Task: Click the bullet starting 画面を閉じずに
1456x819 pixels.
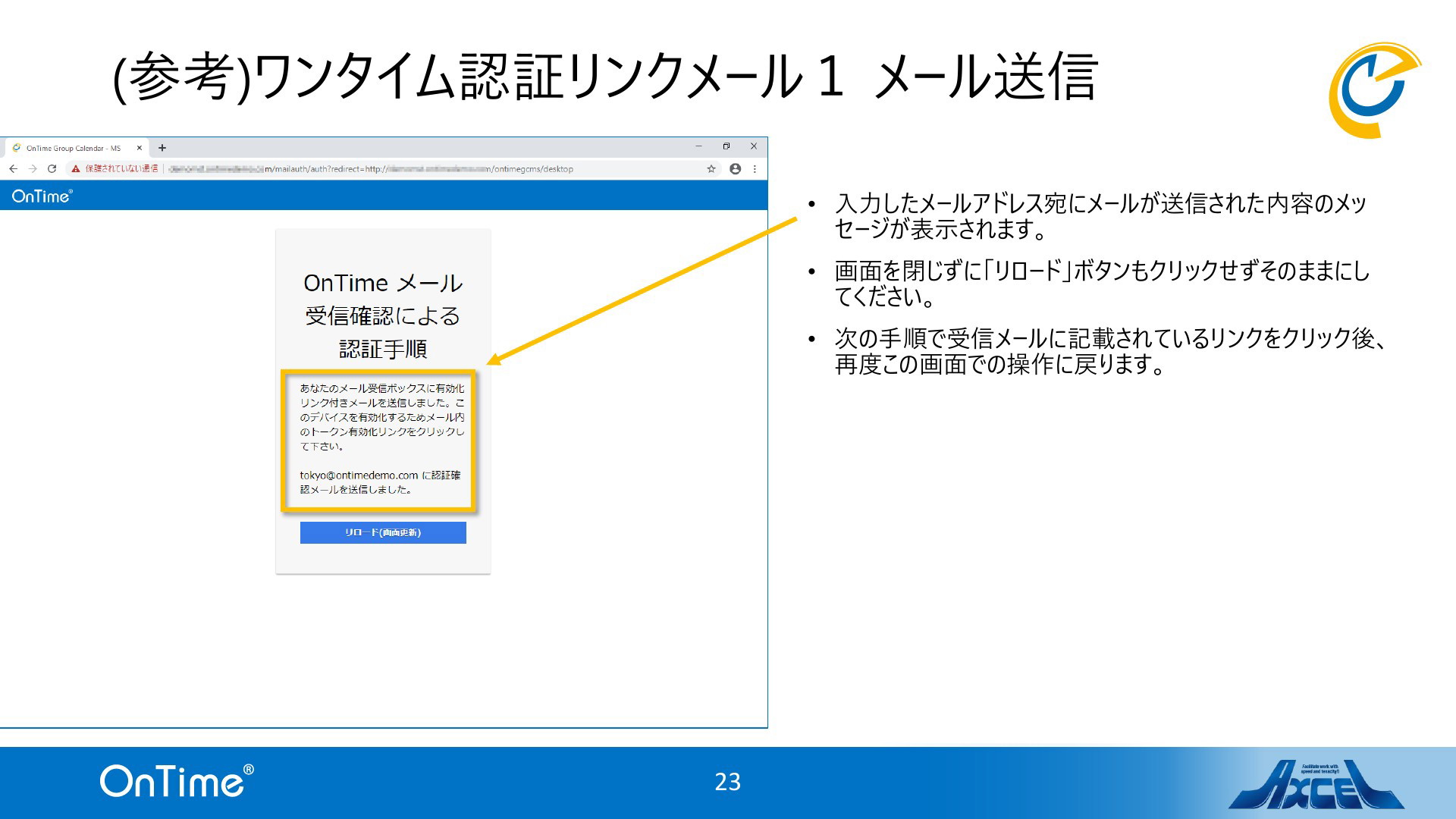Action: click(x=1102, y=284)
